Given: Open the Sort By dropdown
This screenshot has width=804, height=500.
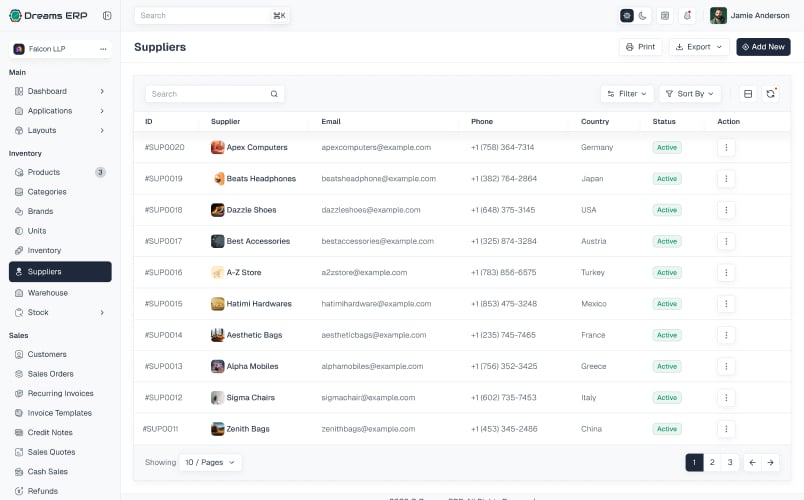Looking at the screenshot, I should [690, 94].
